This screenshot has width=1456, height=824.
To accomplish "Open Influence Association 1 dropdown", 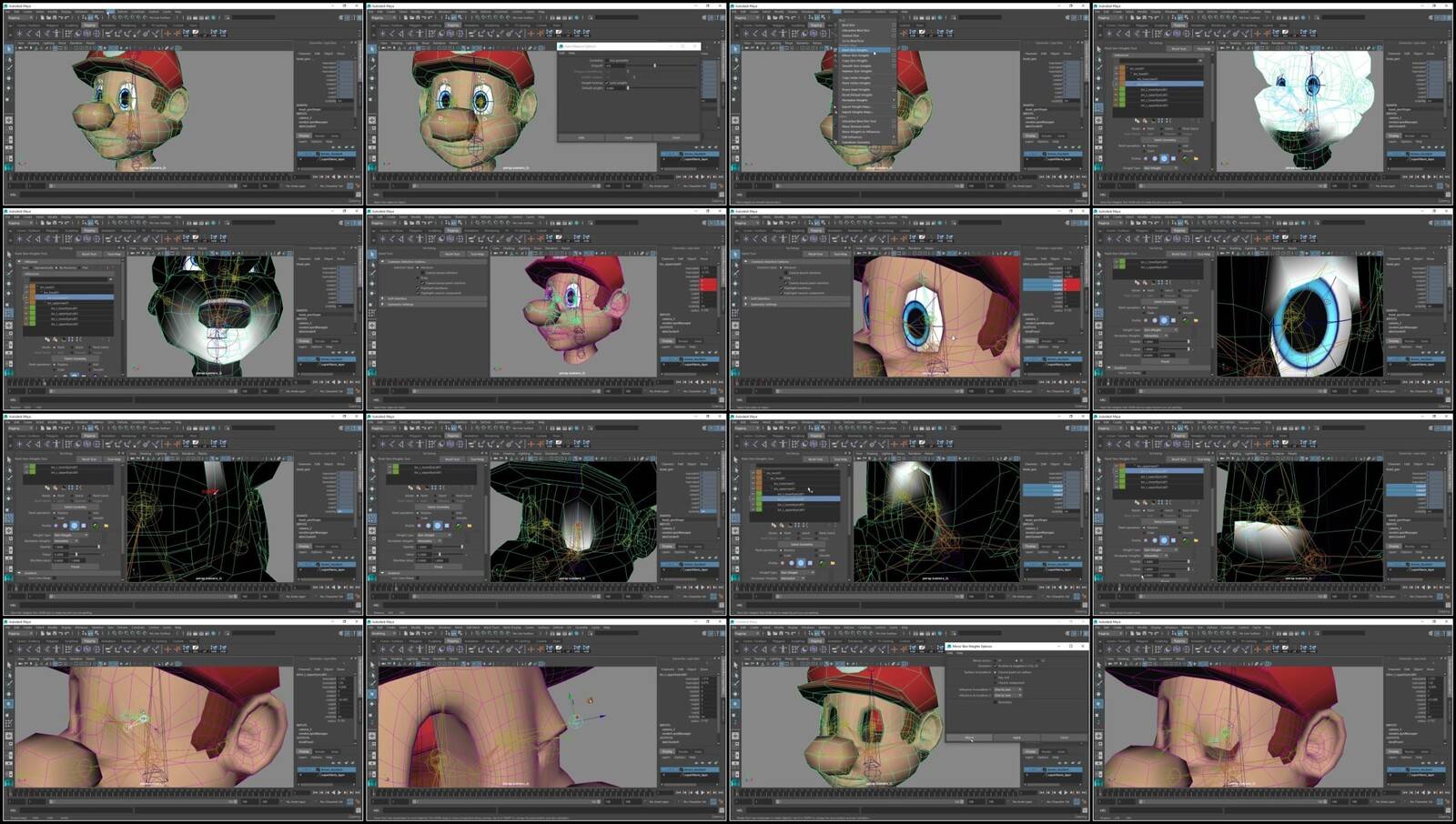I will point(1007,689).
